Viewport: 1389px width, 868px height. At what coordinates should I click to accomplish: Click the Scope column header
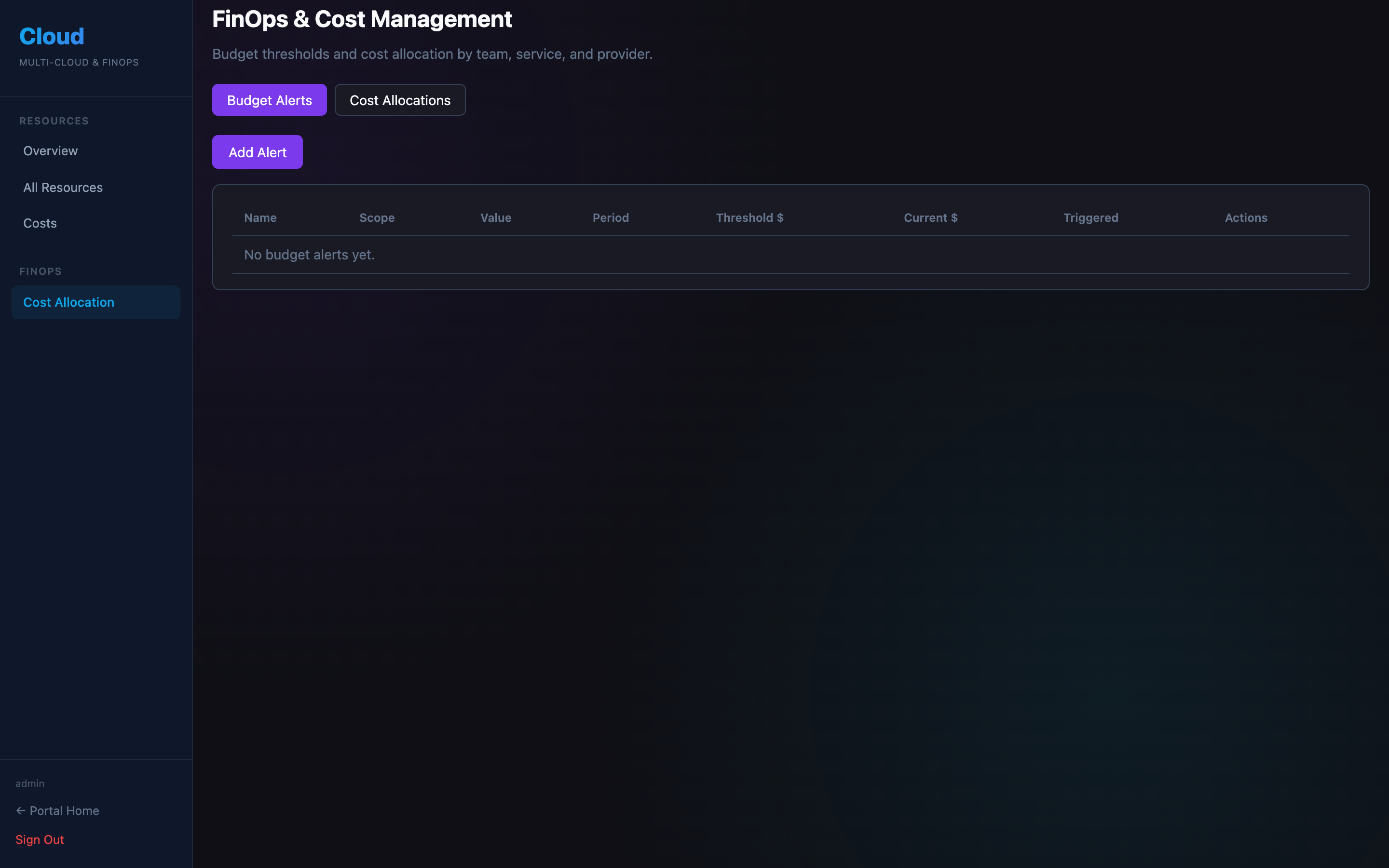[x=377, y=217]
